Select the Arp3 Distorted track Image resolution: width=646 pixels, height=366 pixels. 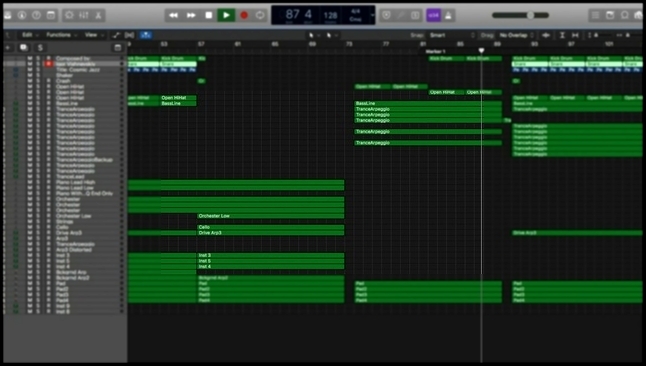coord(74,250)
